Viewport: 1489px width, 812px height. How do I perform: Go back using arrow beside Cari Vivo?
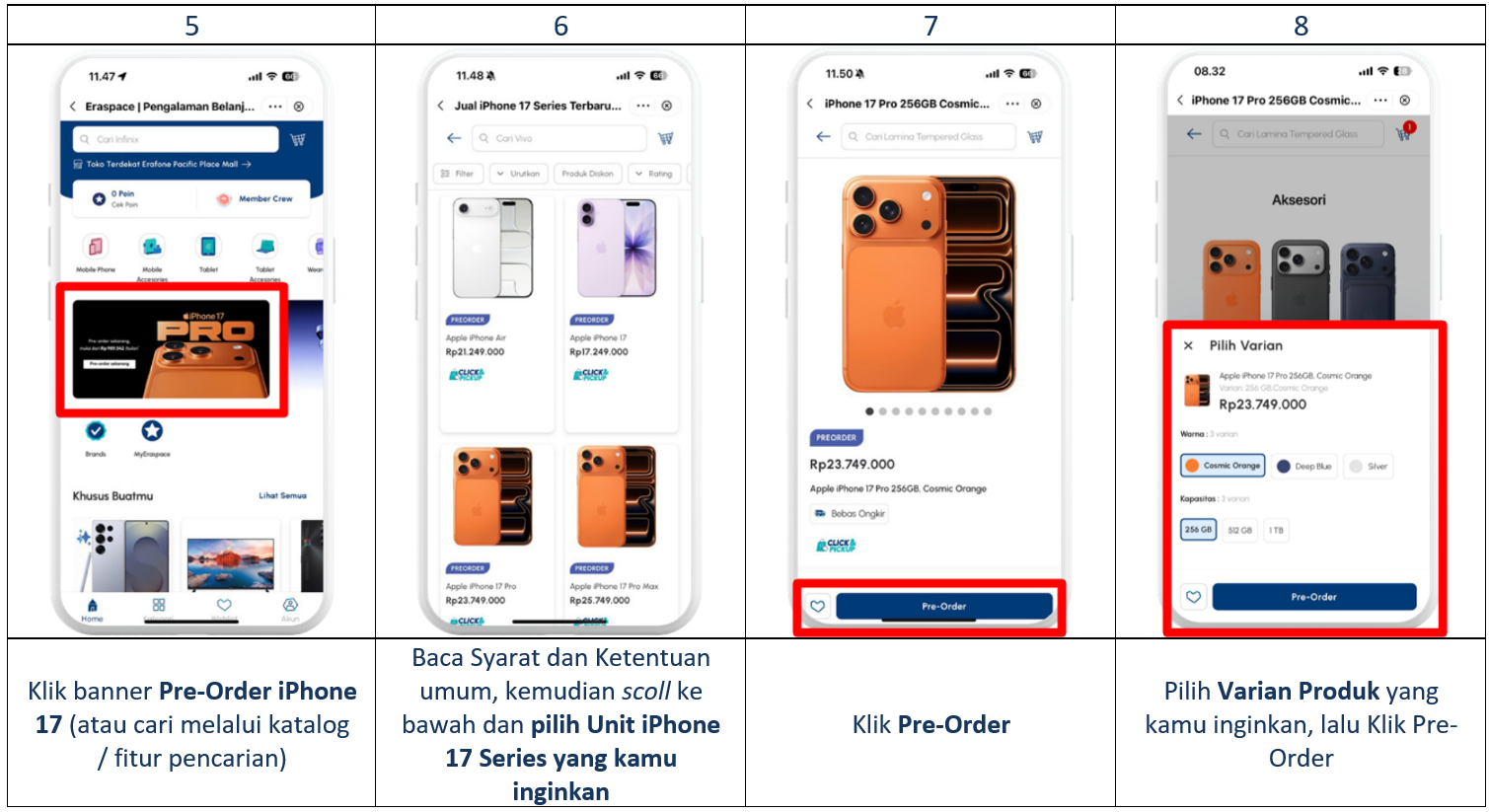tap(454, 138)
